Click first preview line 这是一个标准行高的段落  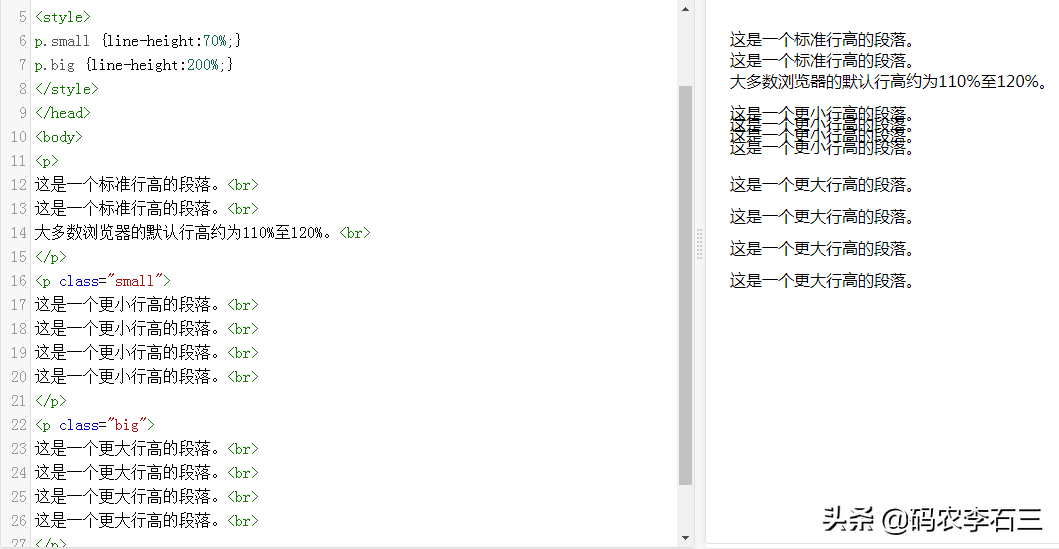[x=822, y=40]
